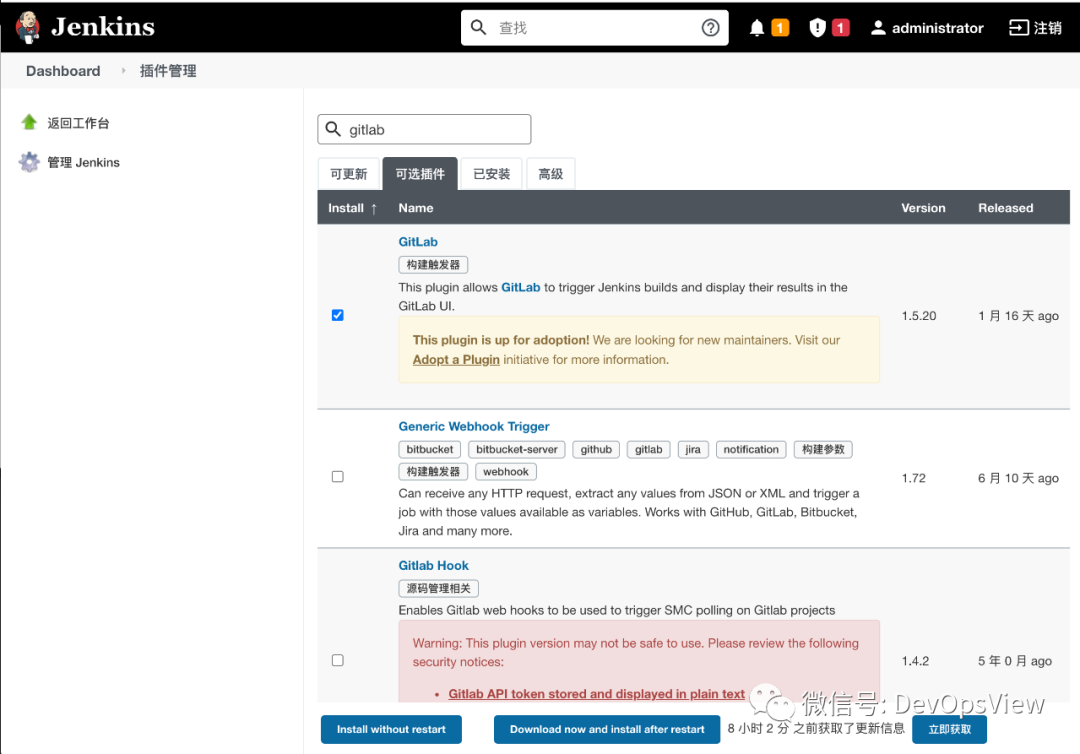Click 管理 Jenkins sidebar link

(83, 162)
